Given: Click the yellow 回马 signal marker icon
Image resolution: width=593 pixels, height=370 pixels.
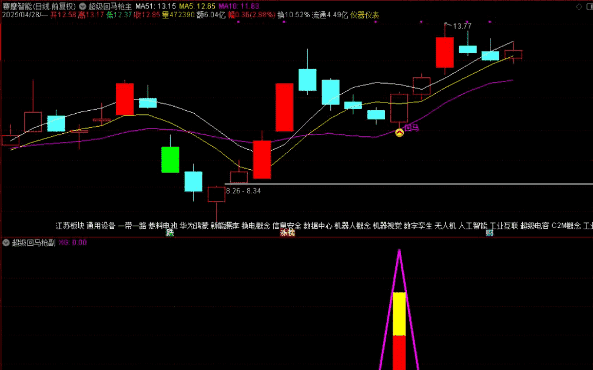Looking at the screenshot, I should pos(399,133).
